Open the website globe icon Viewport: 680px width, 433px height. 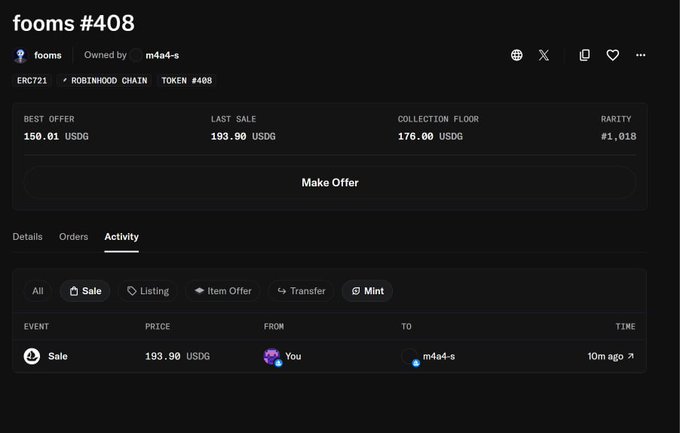coord(517,55)
